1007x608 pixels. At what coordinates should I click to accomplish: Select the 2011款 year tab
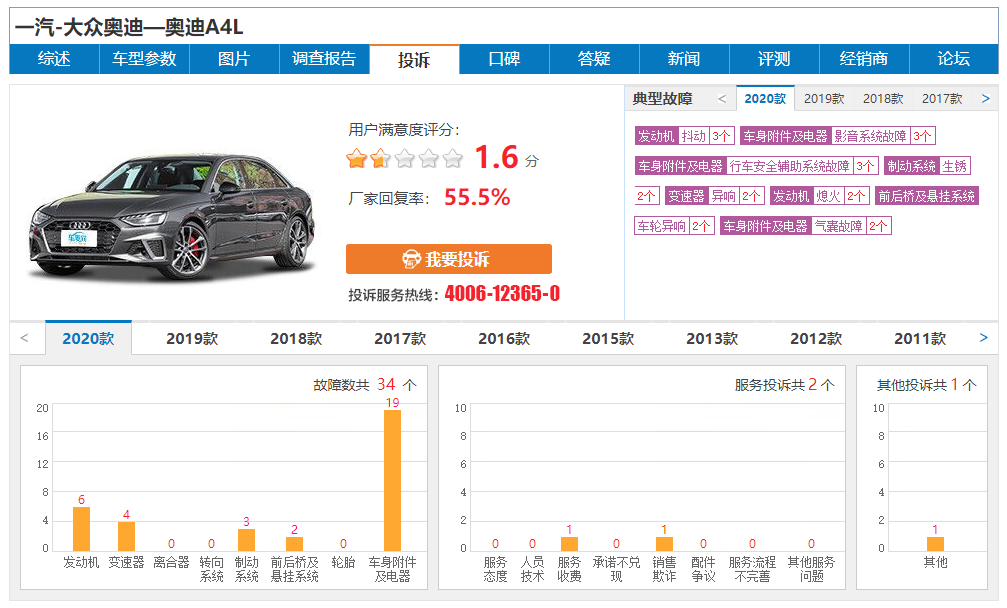click(920, 338)
